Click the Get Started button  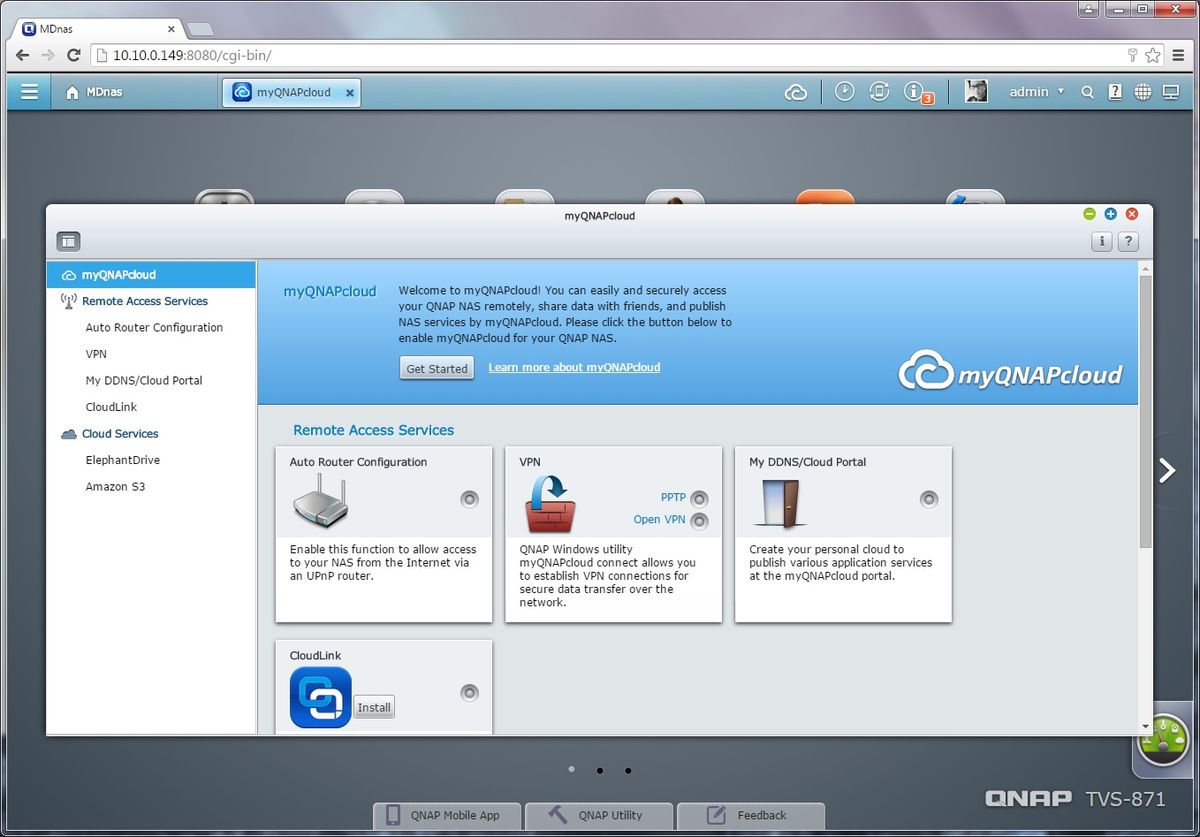(437, 368)
